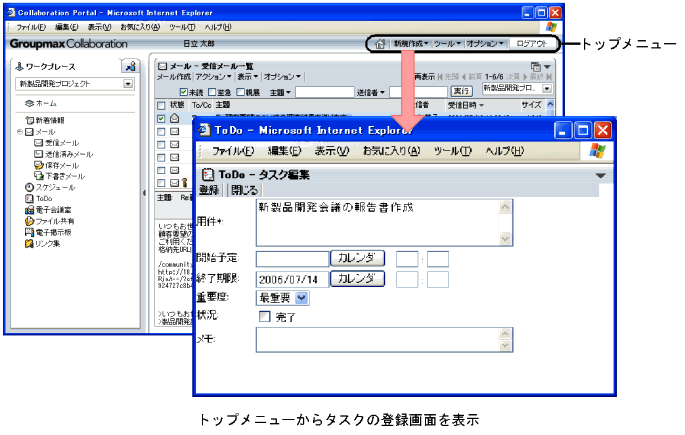Open ToDo from the sidebar list

tap(38, 199)
